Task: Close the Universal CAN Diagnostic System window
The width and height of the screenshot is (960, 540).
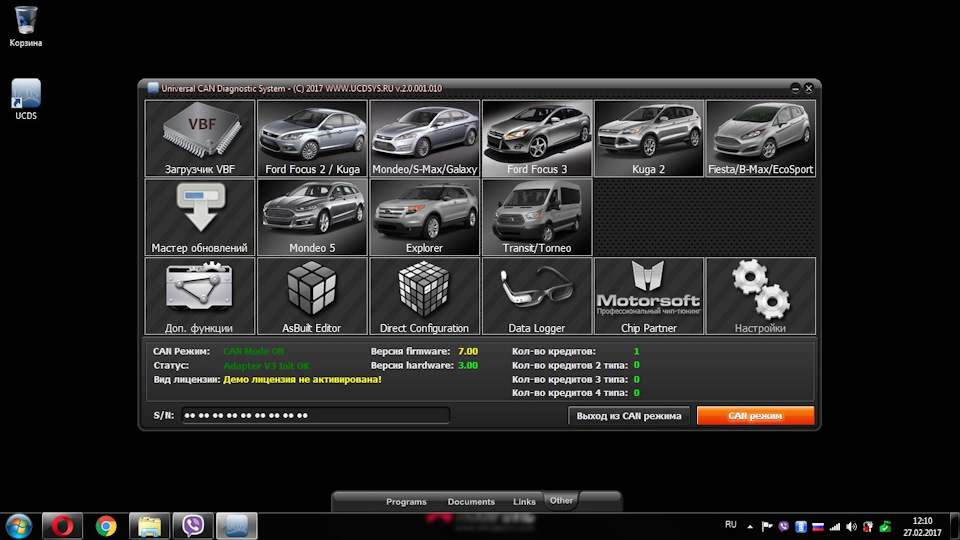Action: coord(808,88)
